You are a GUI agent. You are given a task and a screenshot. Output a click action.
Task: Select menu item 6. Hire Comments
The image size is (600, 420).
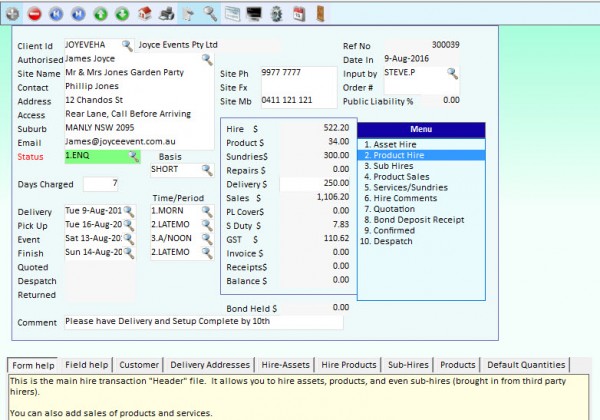421,198
